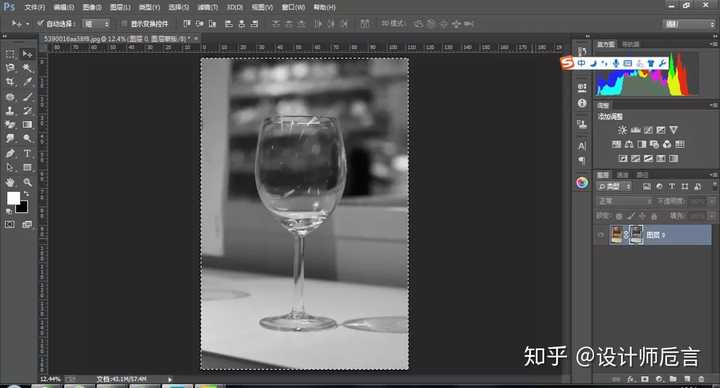
Task: Toggle lock image pixels brush icon
Action: click(631, 216)
